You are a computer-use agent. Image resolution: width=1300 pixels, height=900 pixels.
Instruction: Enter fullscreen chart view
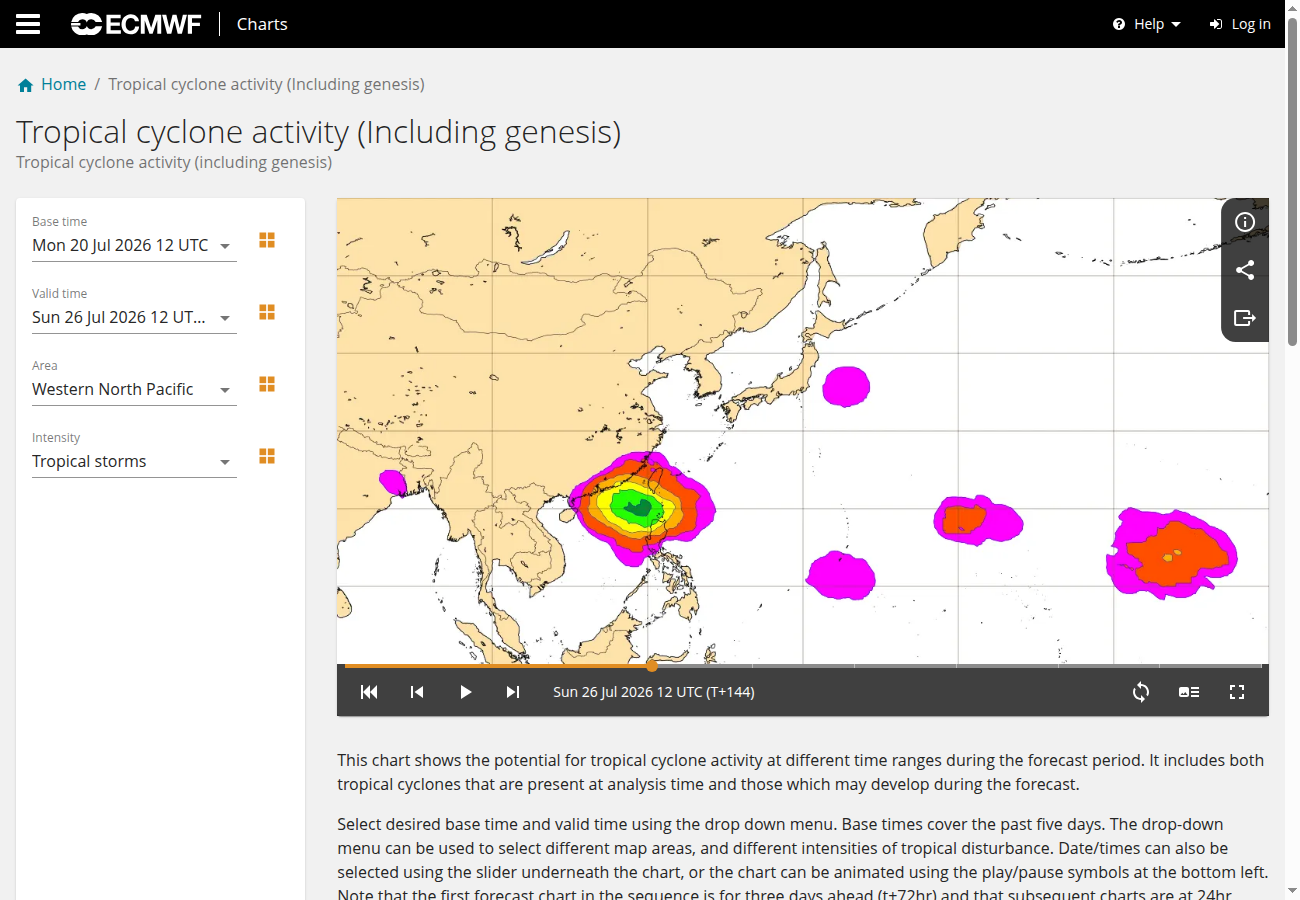tap(1237, 692)
